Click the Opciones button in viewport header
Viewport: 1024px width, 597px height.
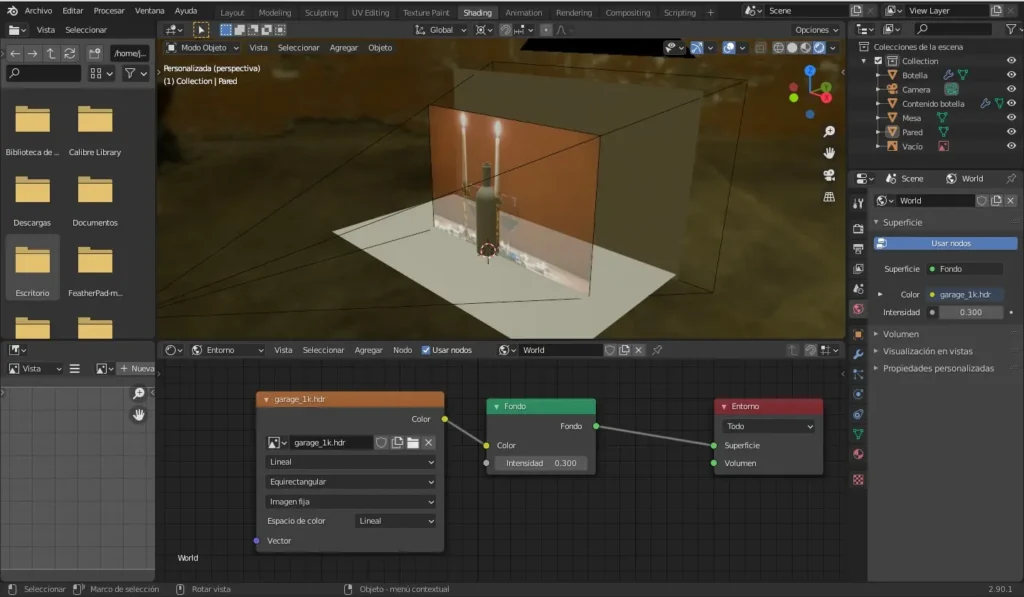point(816,30)
